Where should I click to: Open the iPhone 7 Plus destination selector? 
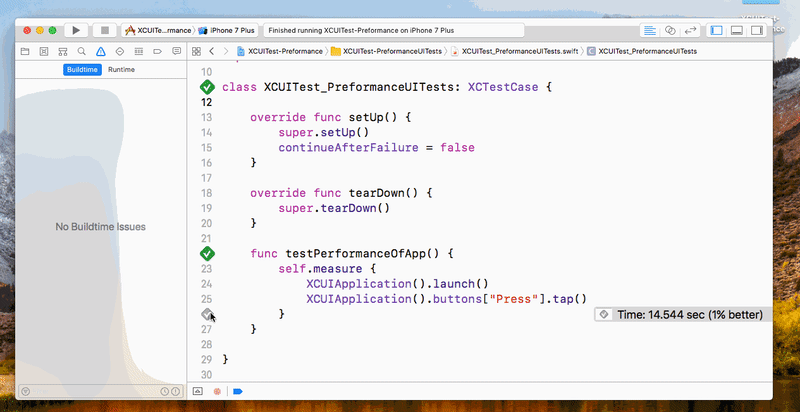click(x=226, y=31)
